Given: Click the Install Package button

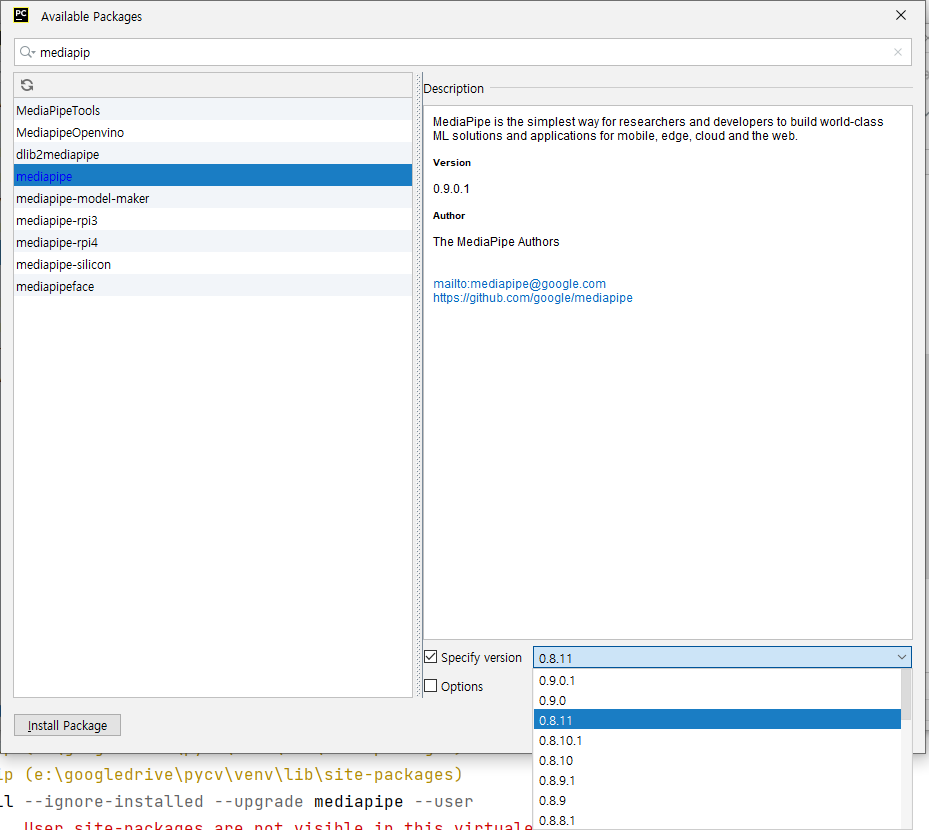Looking at the screenshot, I should pyautogui.click(x=68, y=725).
